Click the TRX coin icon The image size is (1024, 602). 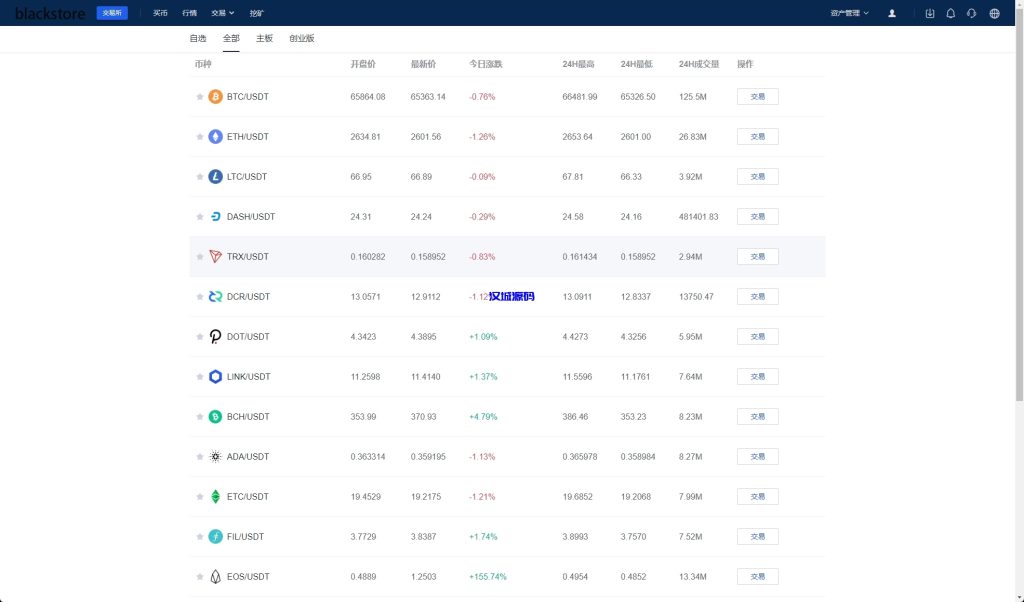pyautogui.click(x=215, y=257)
